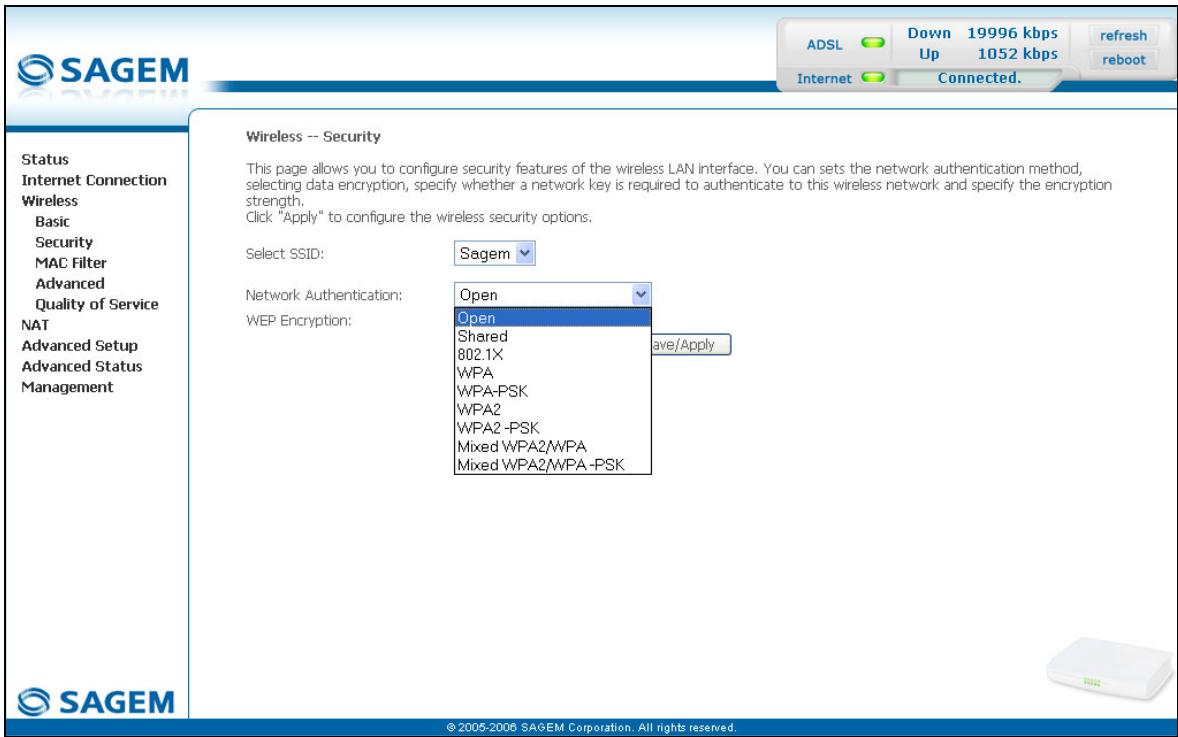
Task: Choose Mixed WPA2/WPA authentication option
Action: pos(552,446)
